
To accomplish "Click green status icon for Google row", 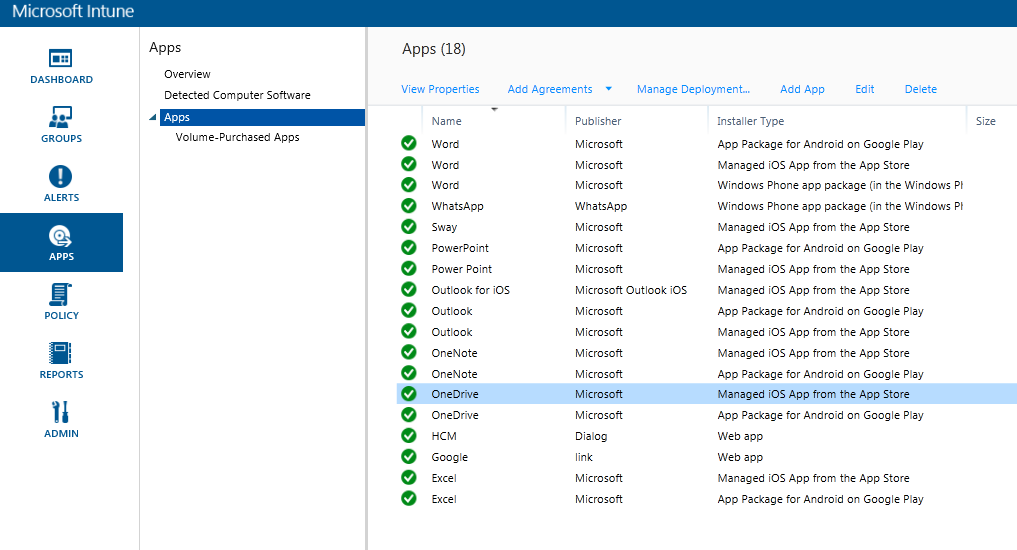I will 409,456.
